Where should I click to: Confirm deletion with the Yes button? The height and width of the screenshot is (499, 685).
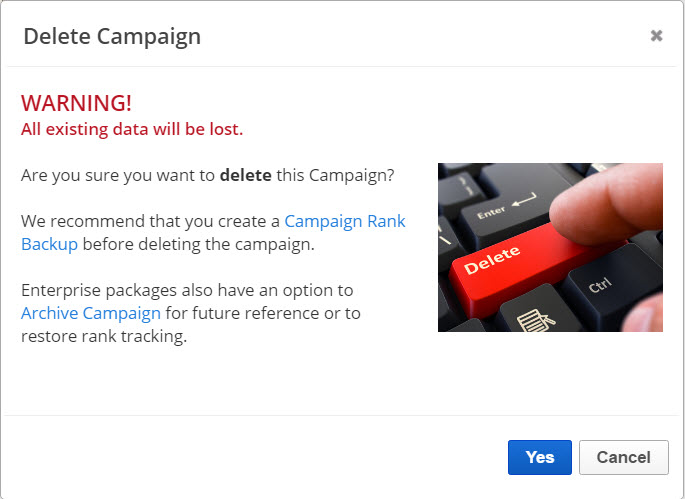click(539, 457)
